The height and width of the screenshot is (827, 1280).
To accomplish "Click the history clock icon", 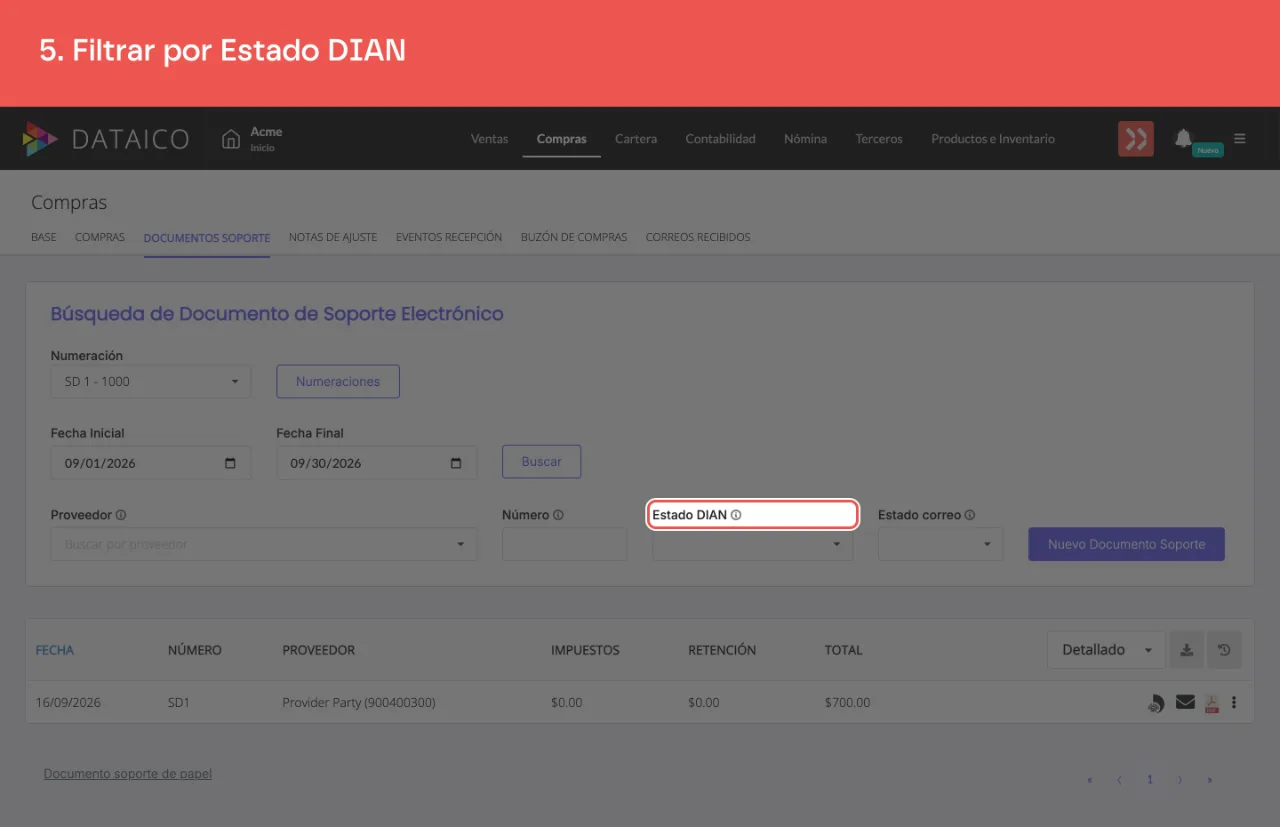I will (x=1224, y=650).
